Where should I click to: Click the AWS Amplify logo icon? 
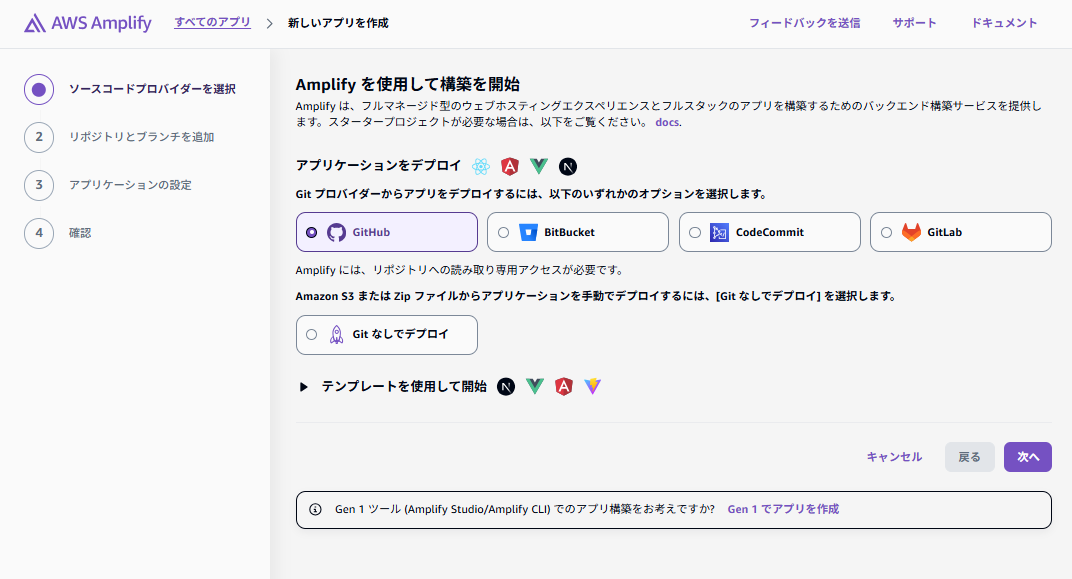[35, 23]
